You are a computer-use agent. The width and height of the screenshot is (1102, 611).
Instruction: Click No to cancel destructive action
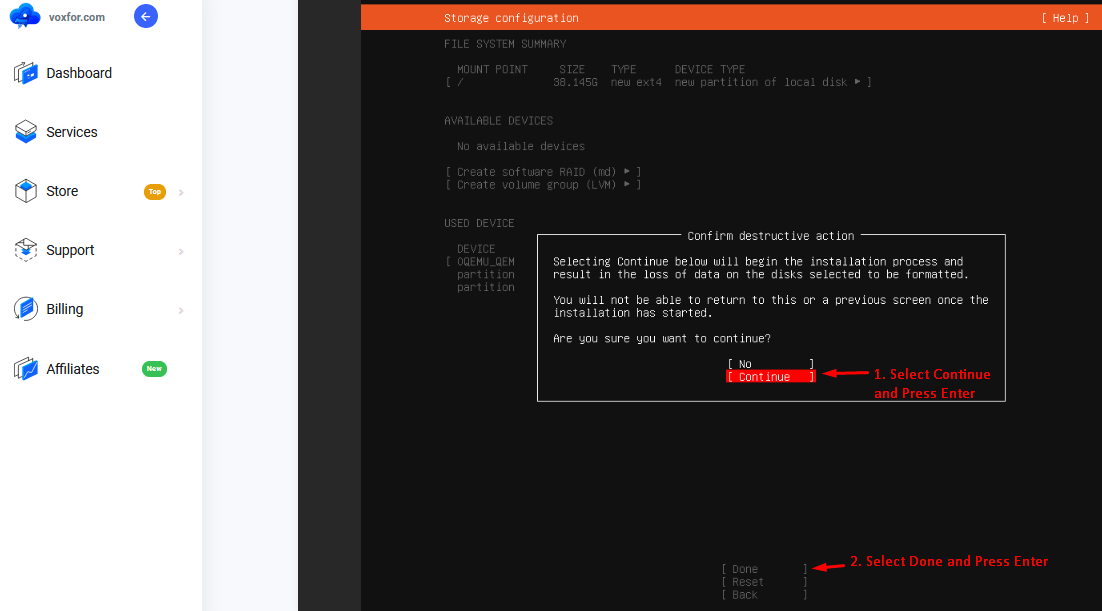click(x=770, y=363)
